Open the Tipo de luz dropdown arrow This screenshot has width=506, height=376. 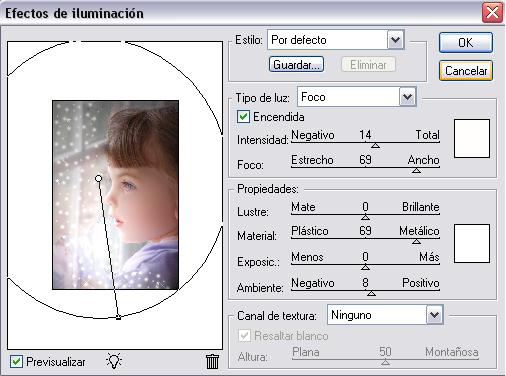pyautogui.click(x=408, y=97)
